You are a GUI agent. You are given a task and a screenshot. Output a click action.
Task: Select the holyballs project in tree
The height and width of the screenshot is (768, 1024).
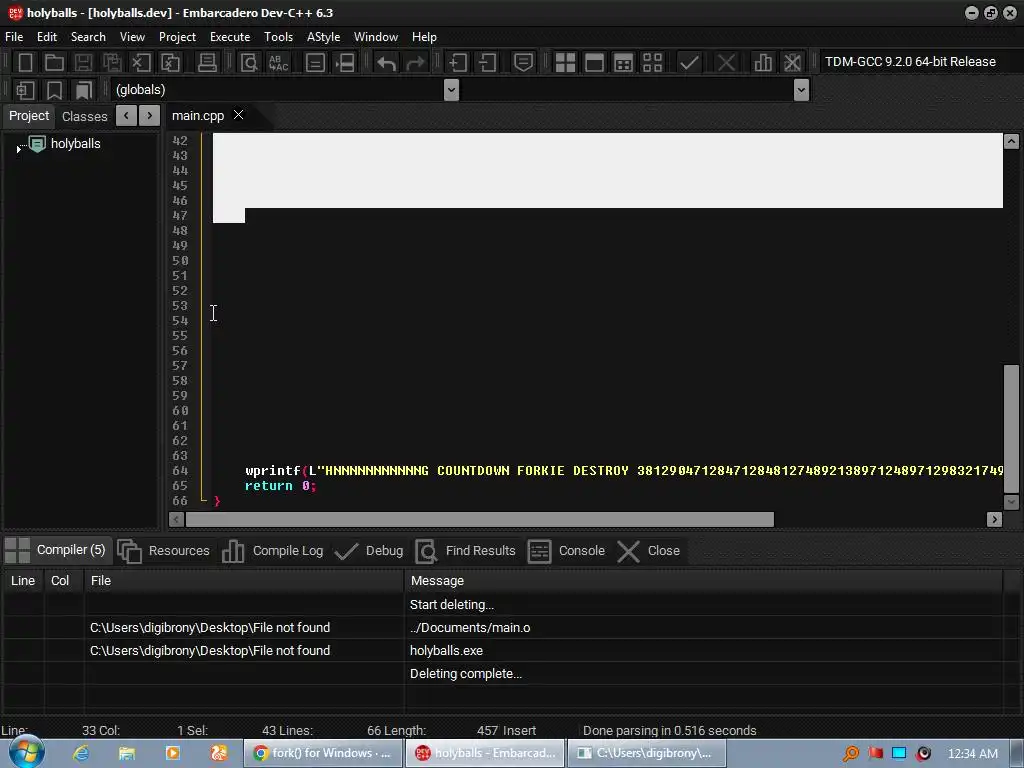75,144
